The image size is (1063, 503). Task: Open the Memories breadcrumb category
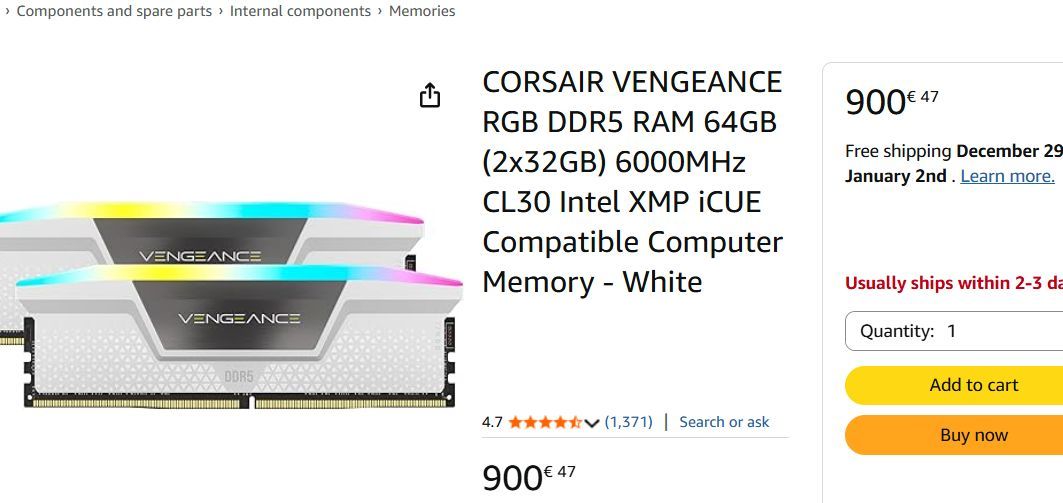pyautogui.click(x=422, y=11)
